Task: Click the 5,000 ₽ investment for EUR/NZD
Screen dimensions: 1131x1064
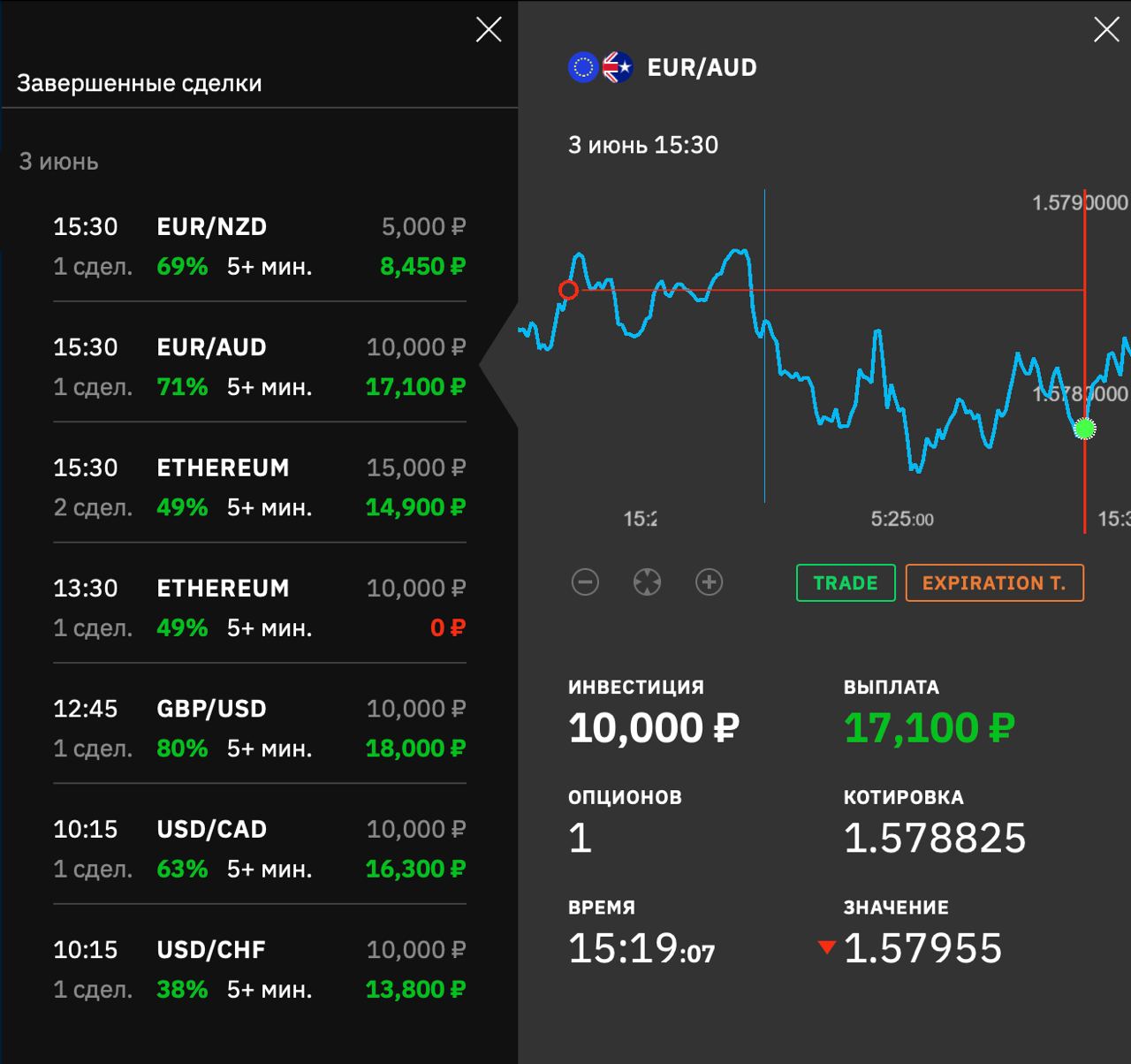Action: [x=423, y=226]
